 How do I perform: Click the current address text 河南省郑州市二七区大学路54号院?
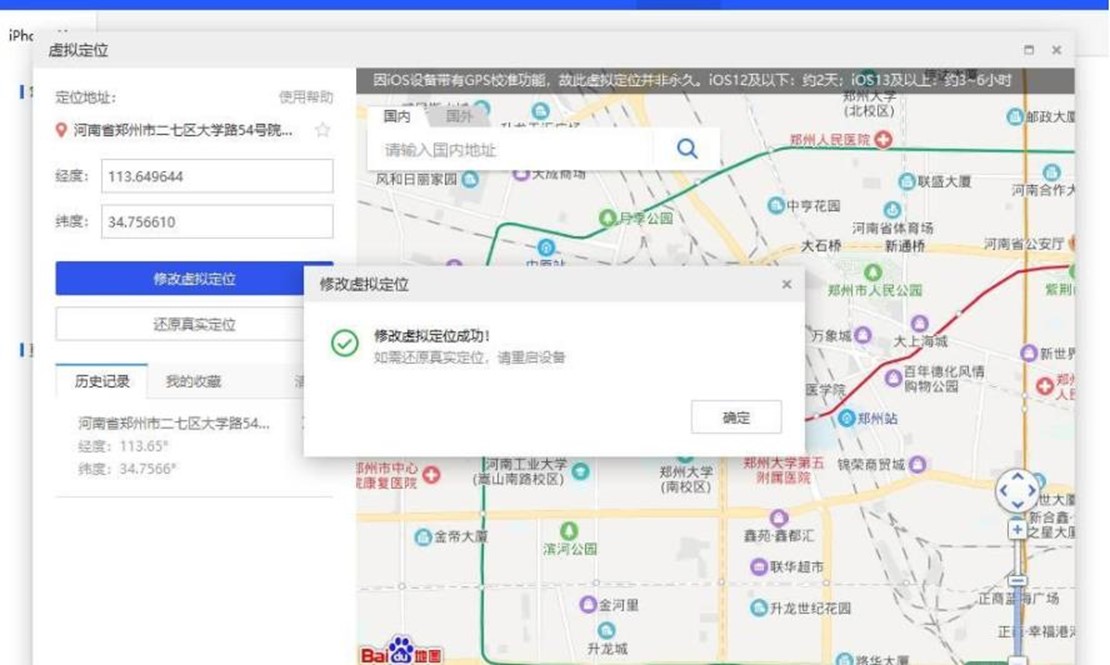[183, 130]
